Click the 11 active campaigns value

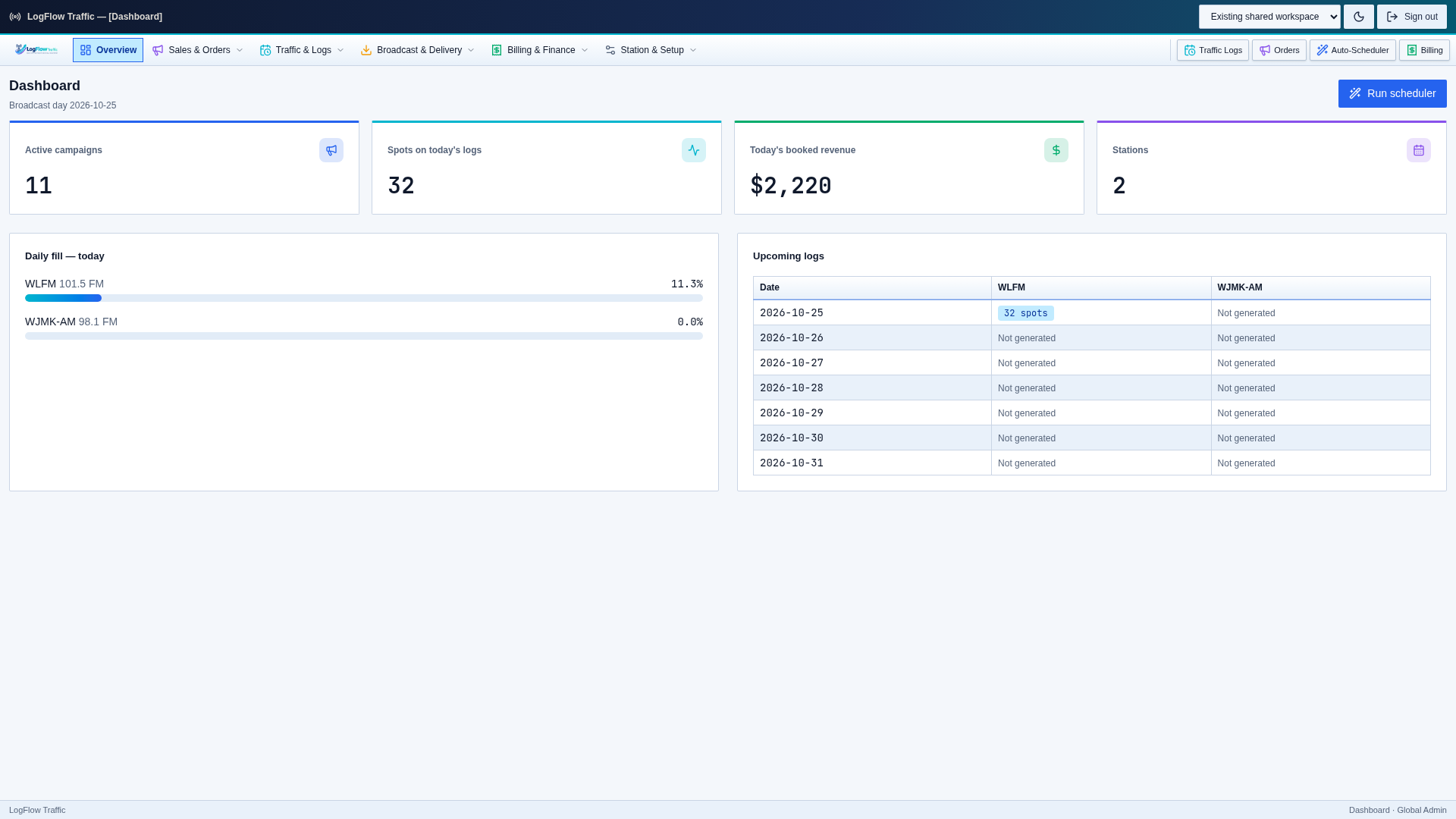click(39, 185)
